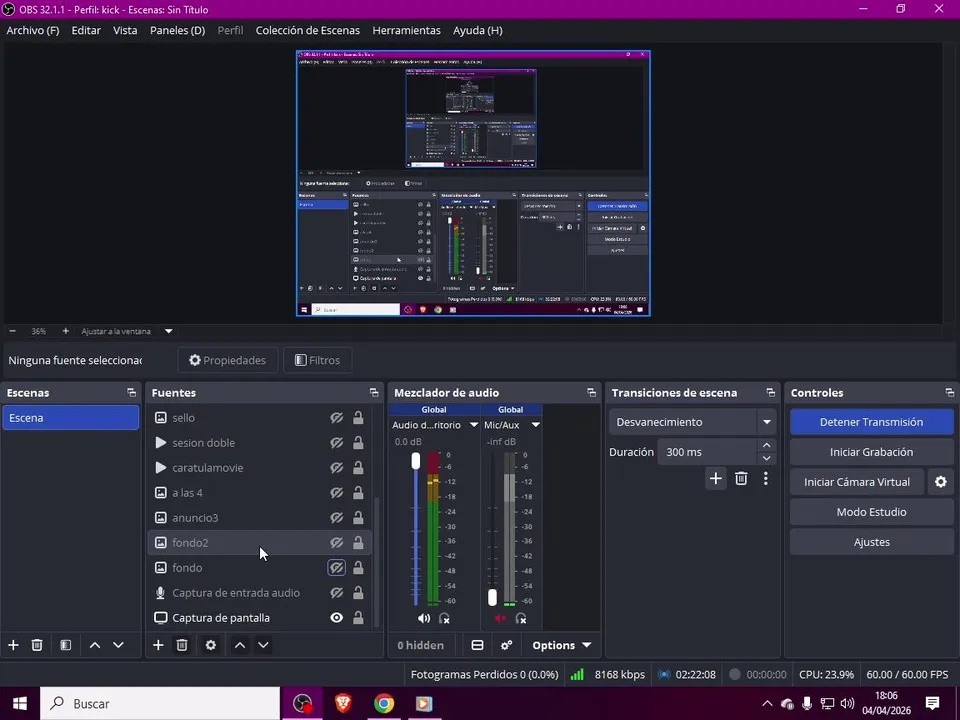Toggle visibility of a las 4 source

337,493
